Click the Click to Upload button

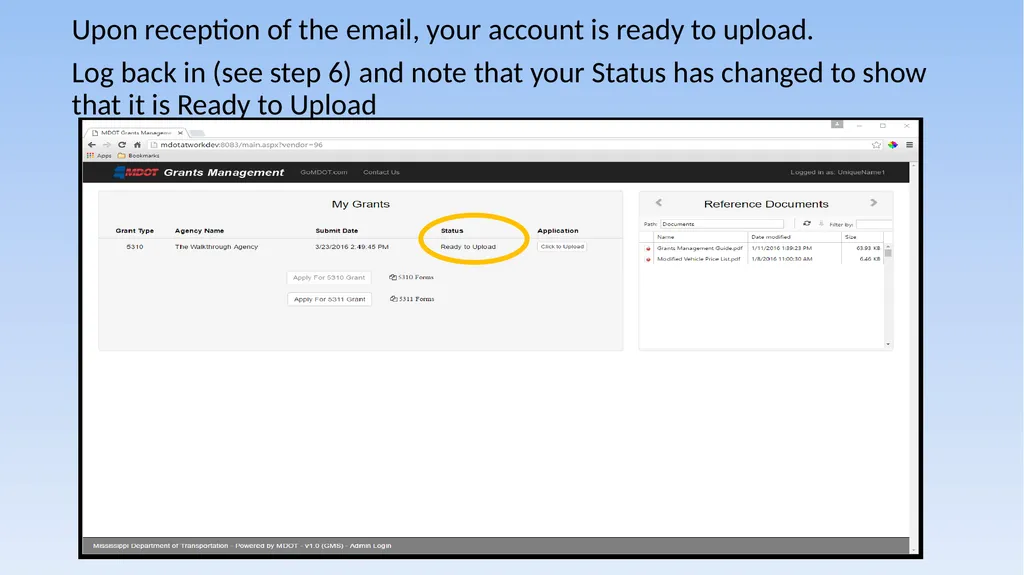562,246
